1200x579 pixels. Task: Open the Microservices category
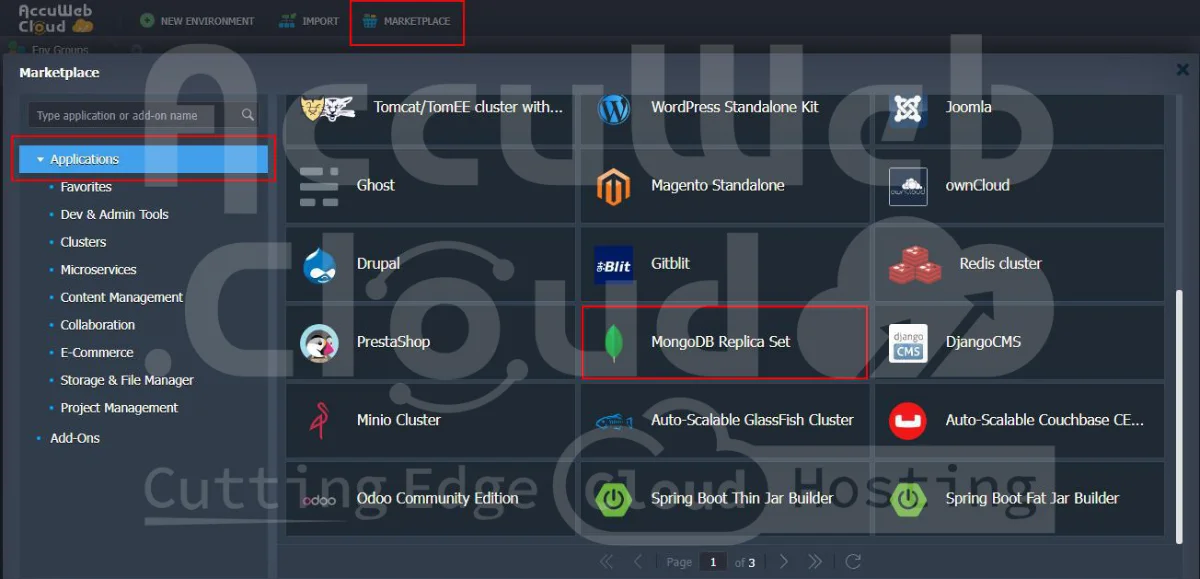[98, 270]
